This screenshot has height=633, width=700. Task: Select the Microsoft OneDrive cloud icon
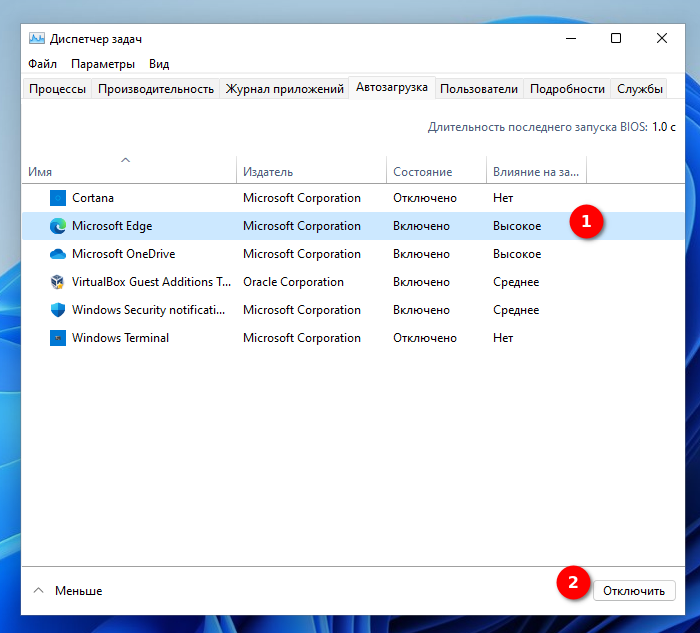[x=58, y=254]
